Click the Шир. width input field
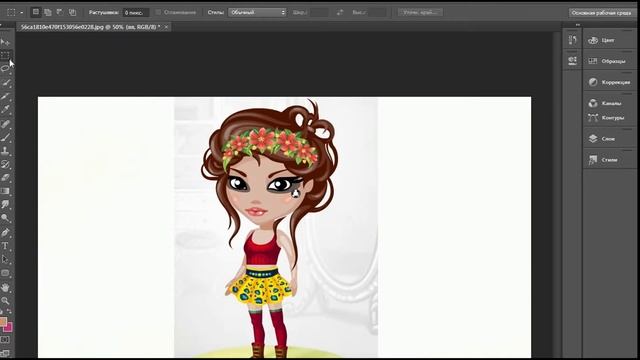640x360 pixels. coord(319,12)
